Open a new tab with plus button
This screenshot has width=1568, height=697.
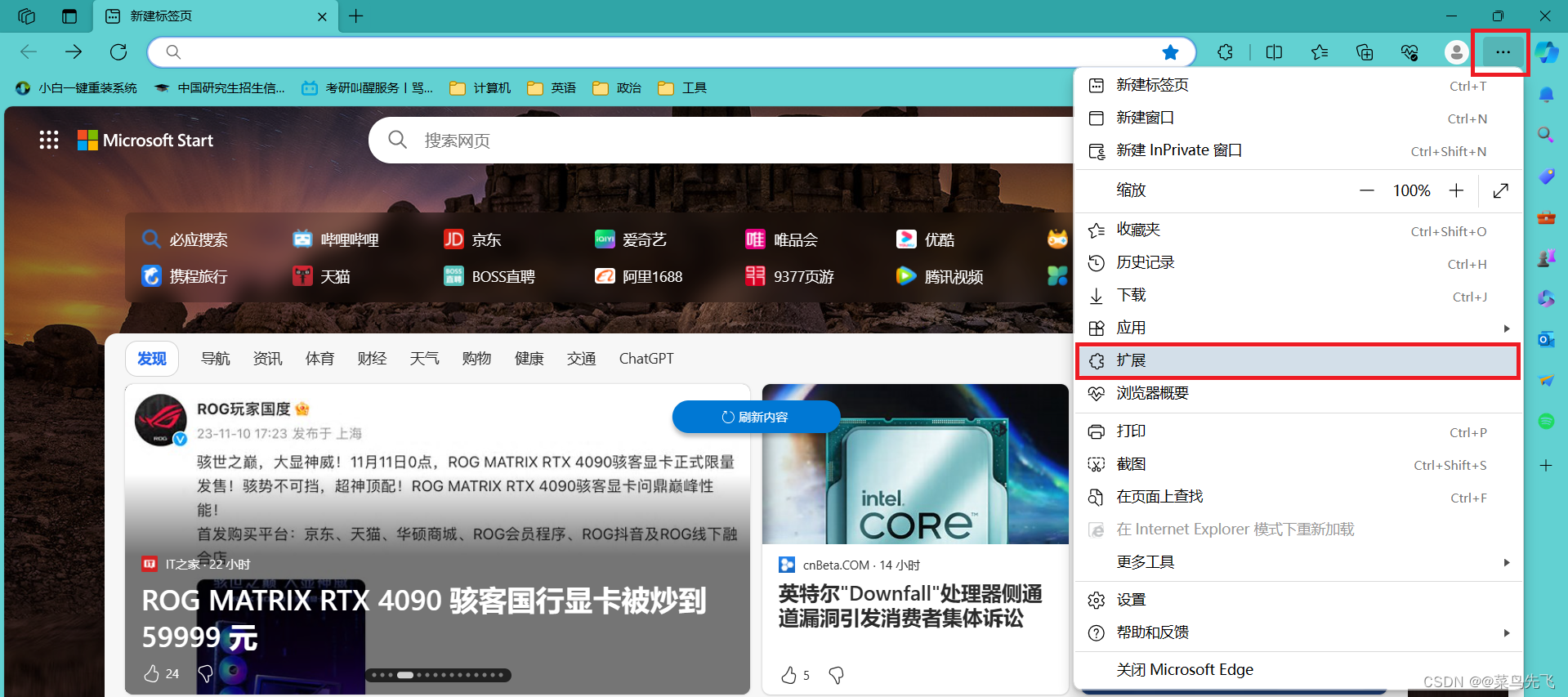tap(356, 16)
